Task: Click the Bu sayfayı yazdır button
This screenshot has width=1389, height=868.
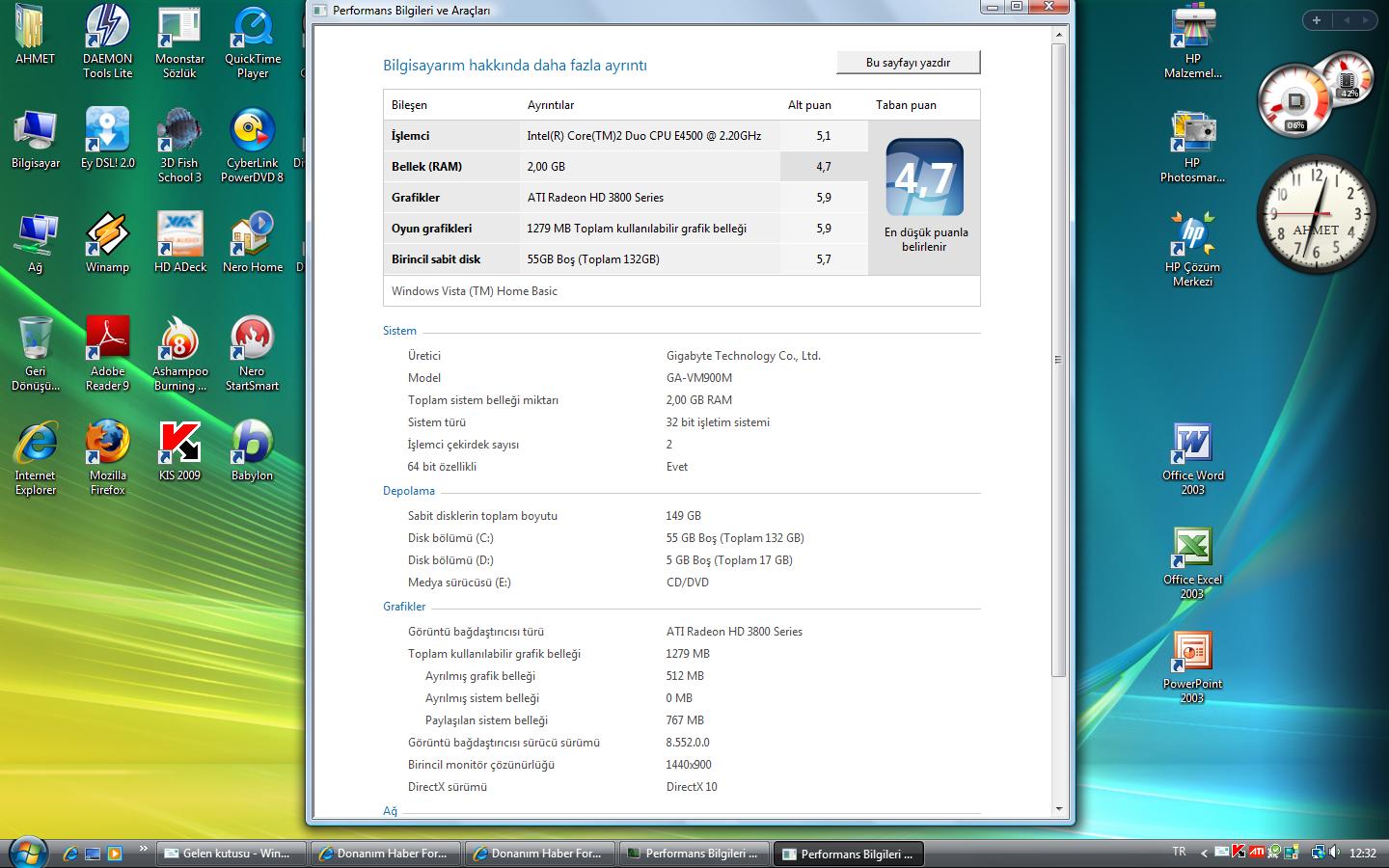Action: (x=908, y=63)
